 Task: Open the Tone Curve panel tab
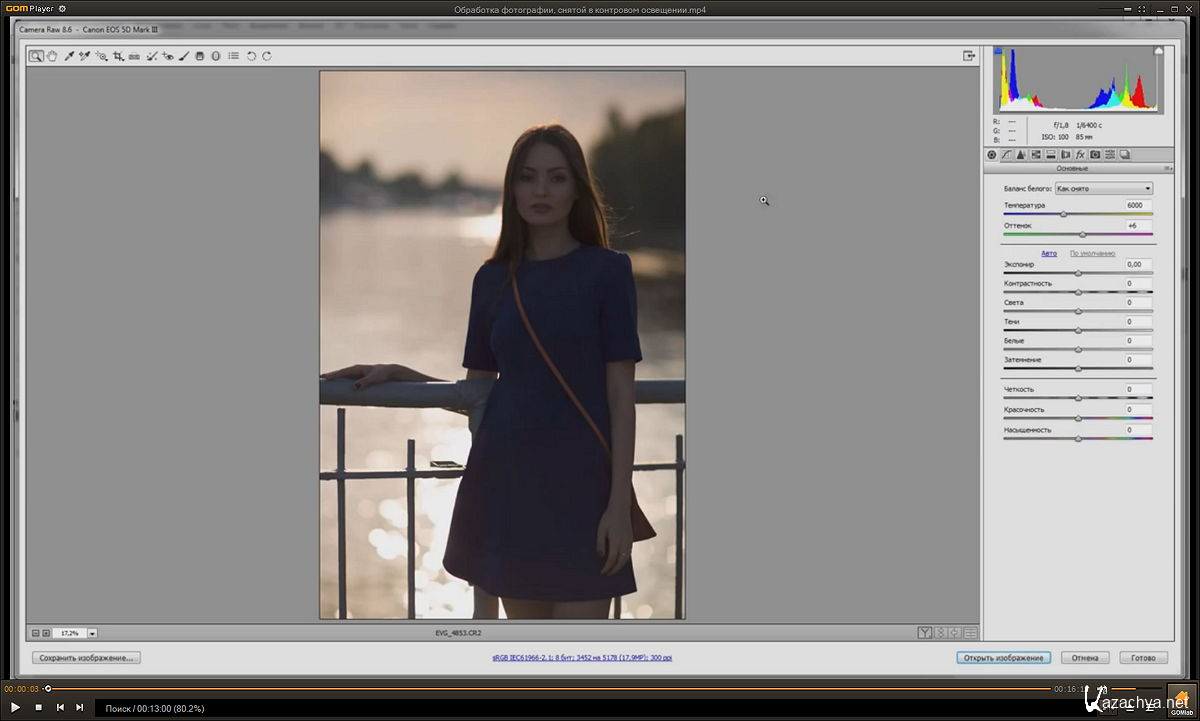[x=1006, y=155]
